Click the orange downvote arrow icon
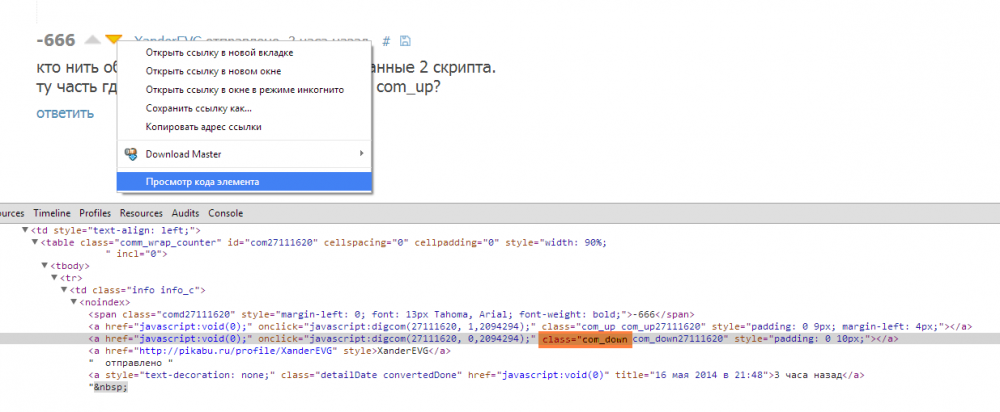The image size is (1000, 412). [113, 41]
